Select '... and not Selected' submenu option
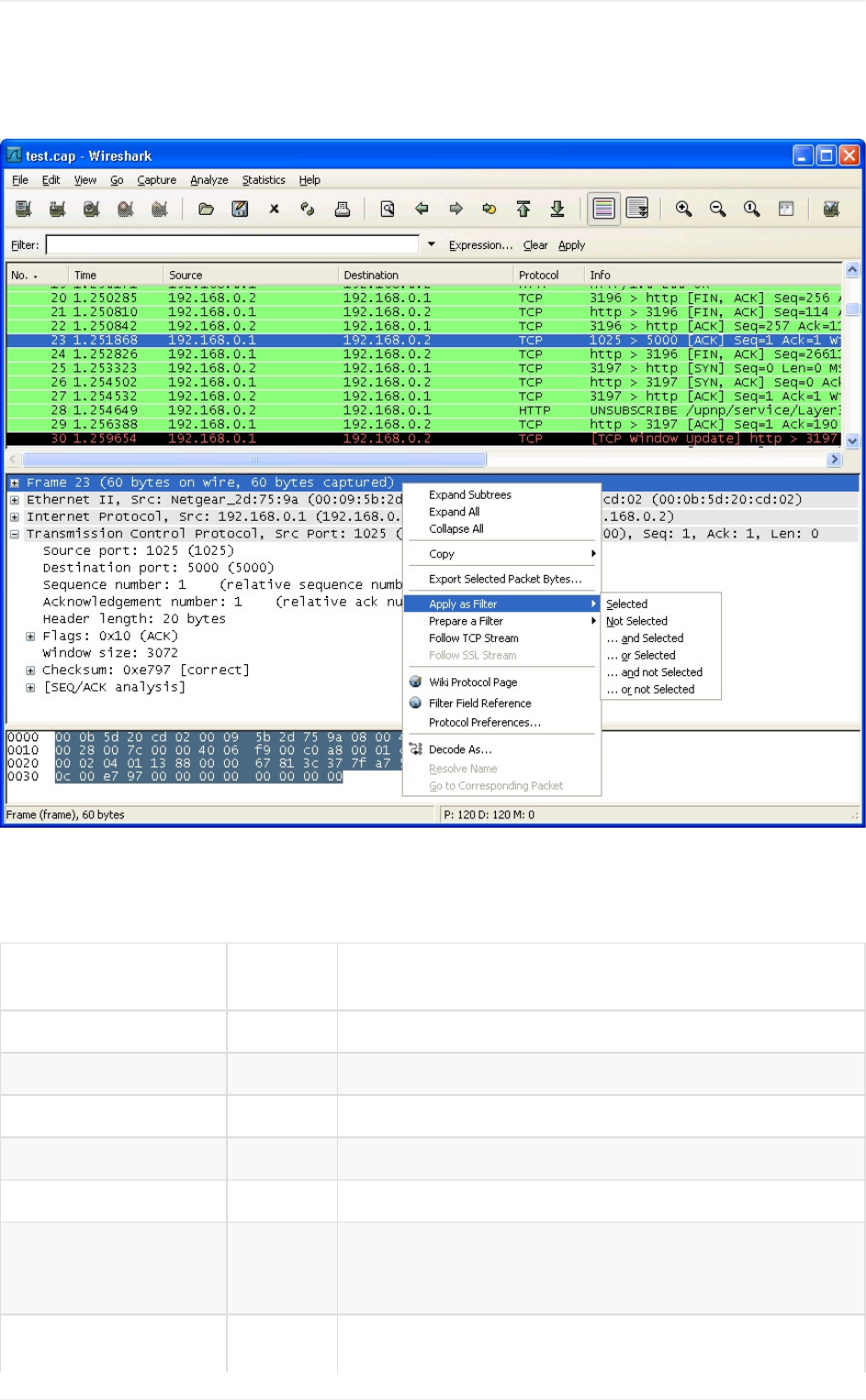The height and width of the screenshot is (1400, 866). (661, 672)
